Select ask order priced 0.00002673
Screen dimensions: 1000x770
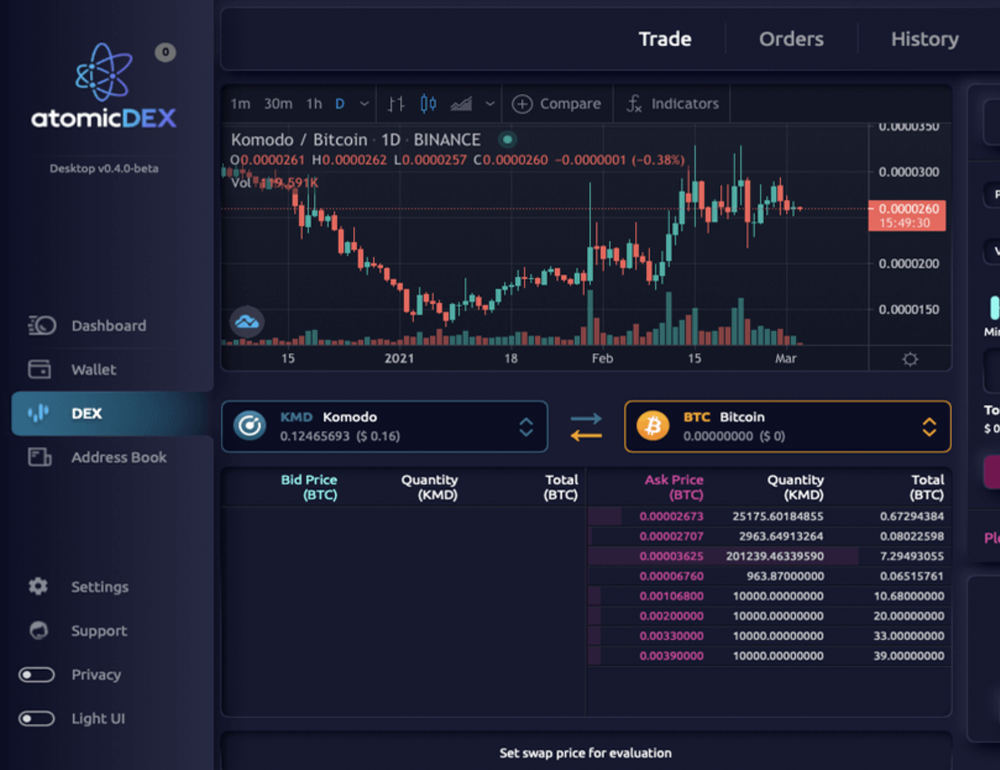(768, 516)
